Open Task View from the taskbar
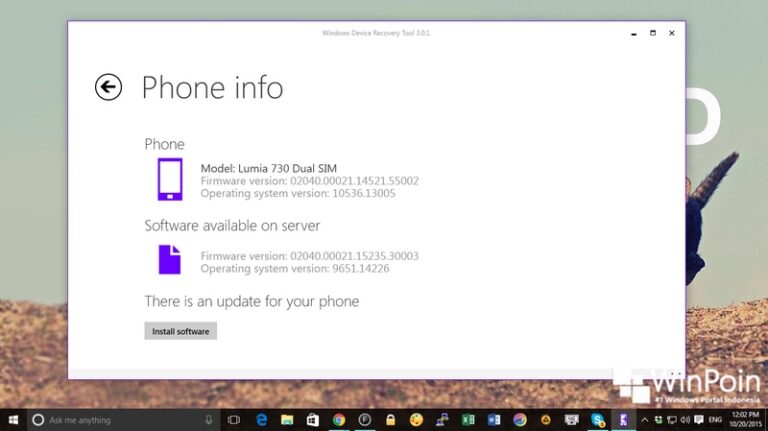This screenshot has height=431, width=768. click(234, 420)
